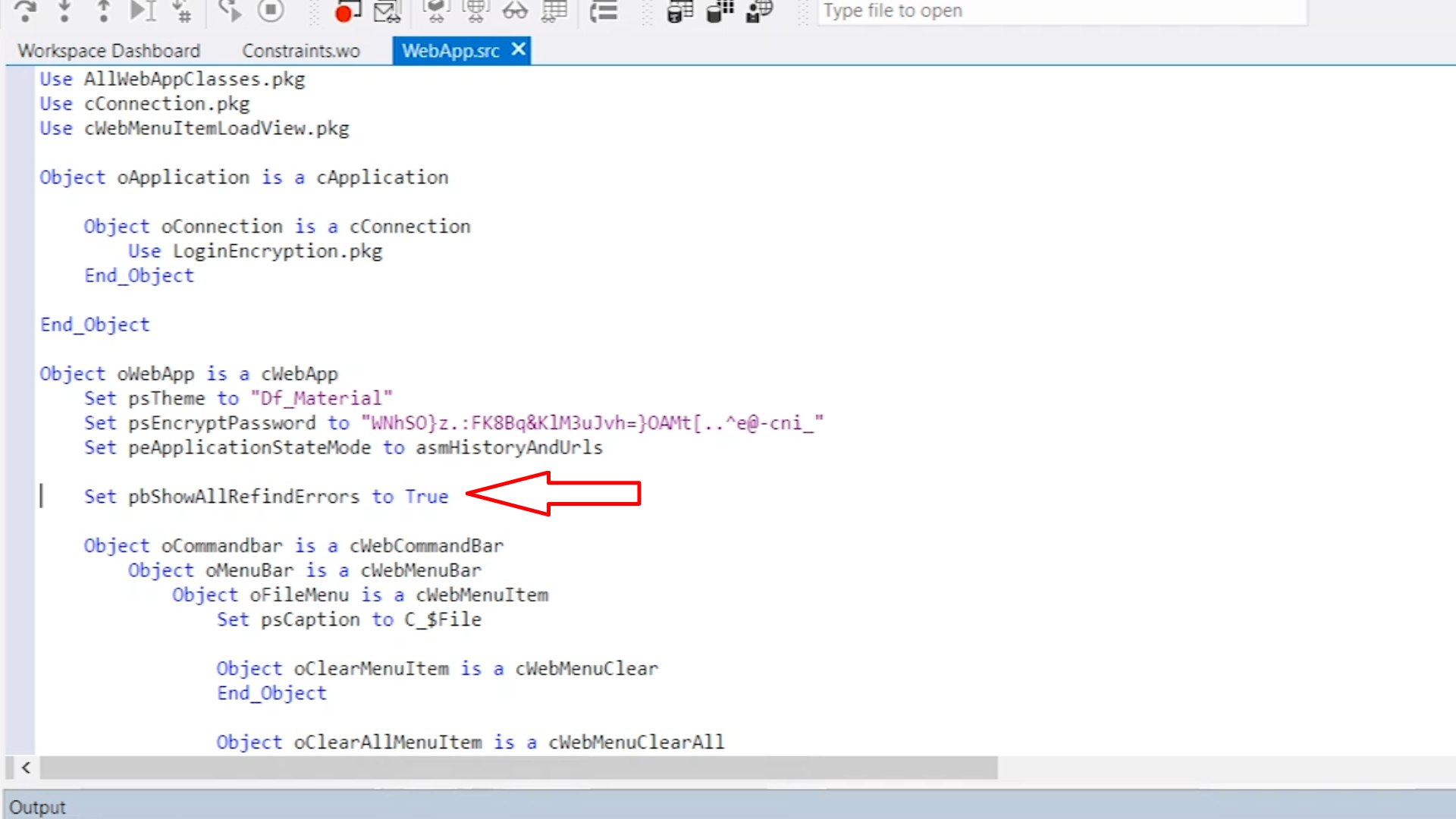Open the grid watch view icon

pyautogui.click(x=554, y=11)
